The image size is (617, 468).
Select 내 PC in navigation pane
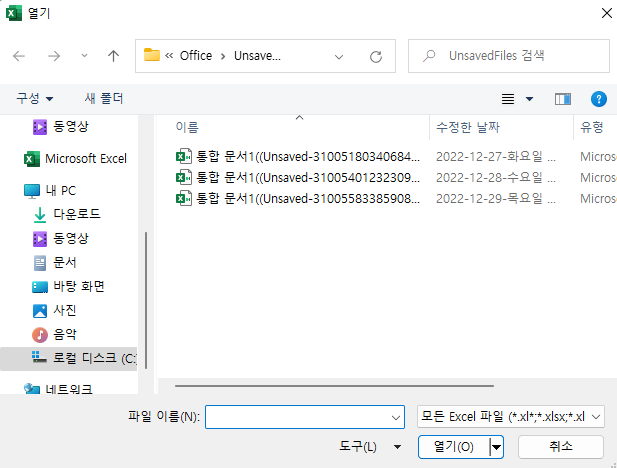coord(50,191)
